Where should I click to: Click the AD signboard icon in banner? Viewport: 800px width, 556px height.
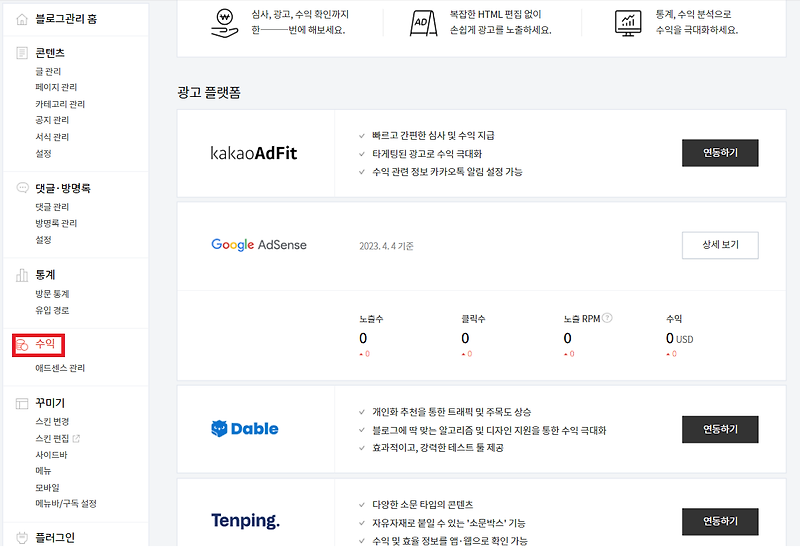(423, 23)
